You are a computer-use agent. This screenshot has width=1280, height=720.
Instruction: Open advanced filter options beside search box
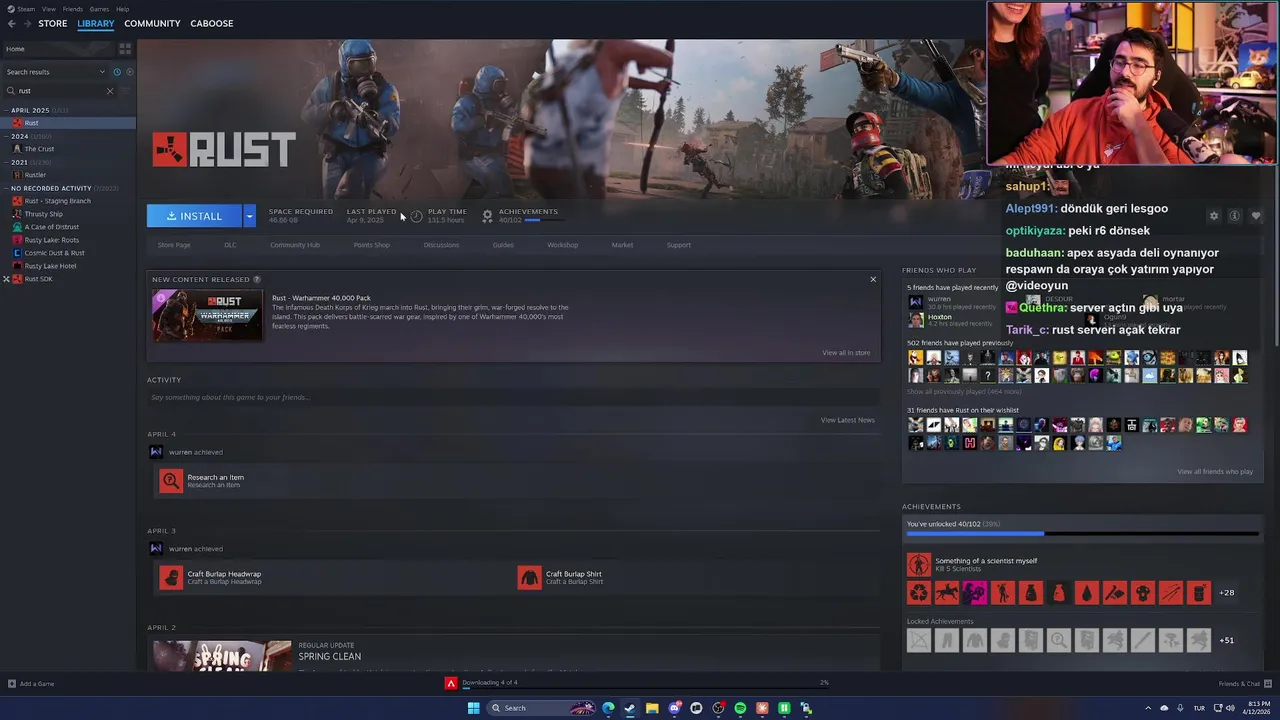click(x=126, y=91)
